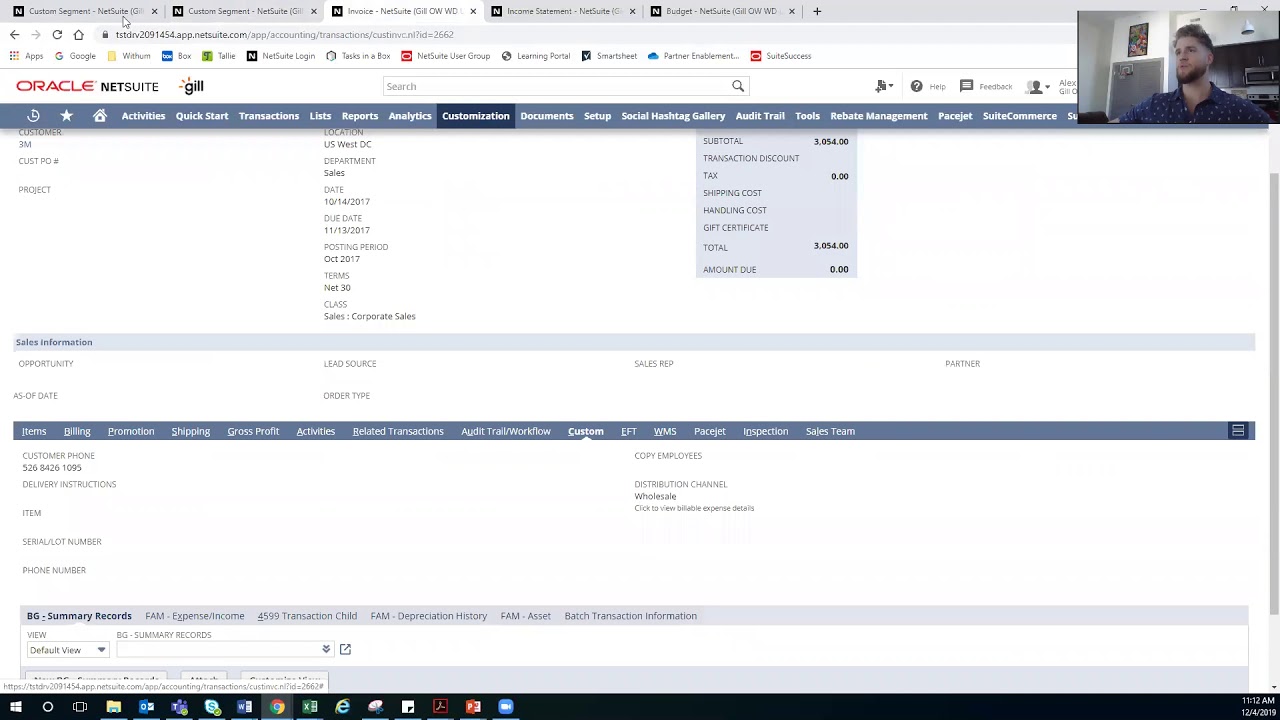Open Microsoft Teams from taskbar
The width and height of the screenshot is (1280, 720).
tap(179, 707)
